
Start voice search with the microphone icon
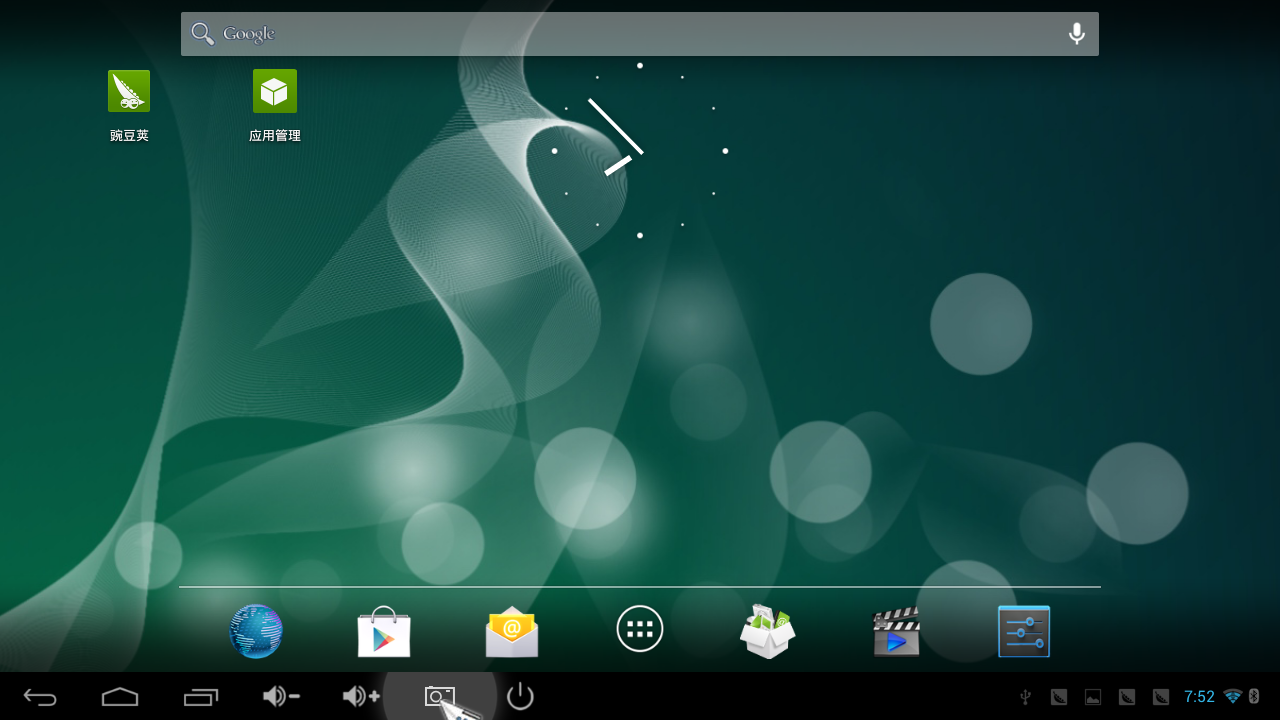(1077, 34)
